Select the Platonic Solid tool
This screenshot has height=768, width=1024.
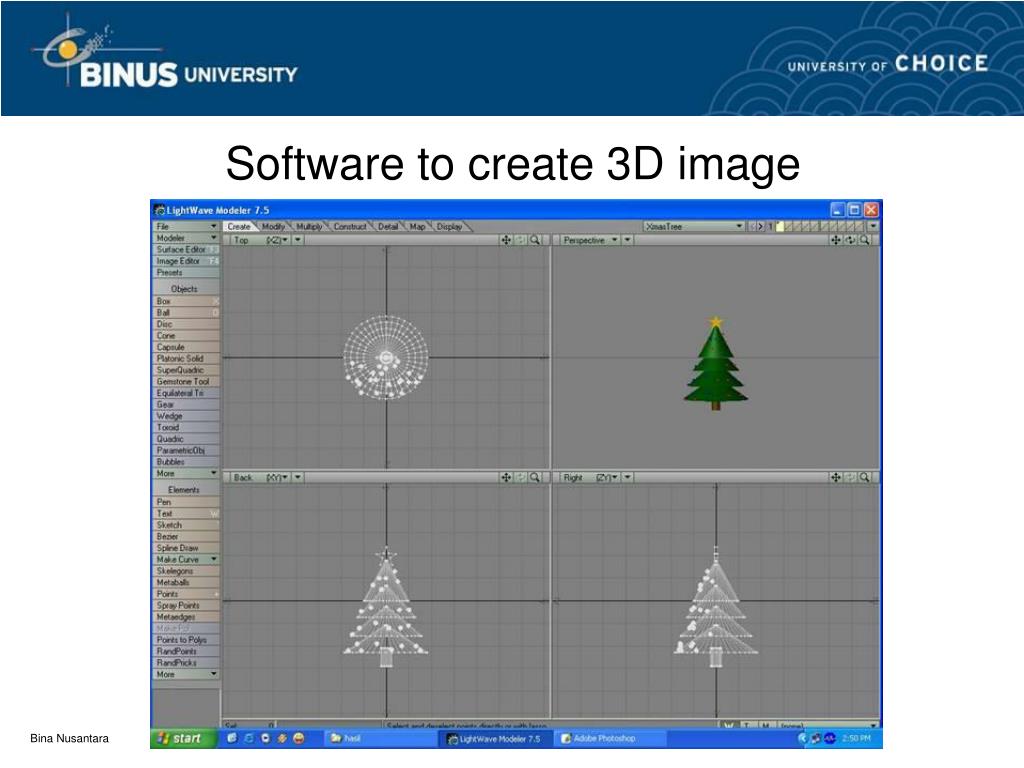click(x=186, y=359)
